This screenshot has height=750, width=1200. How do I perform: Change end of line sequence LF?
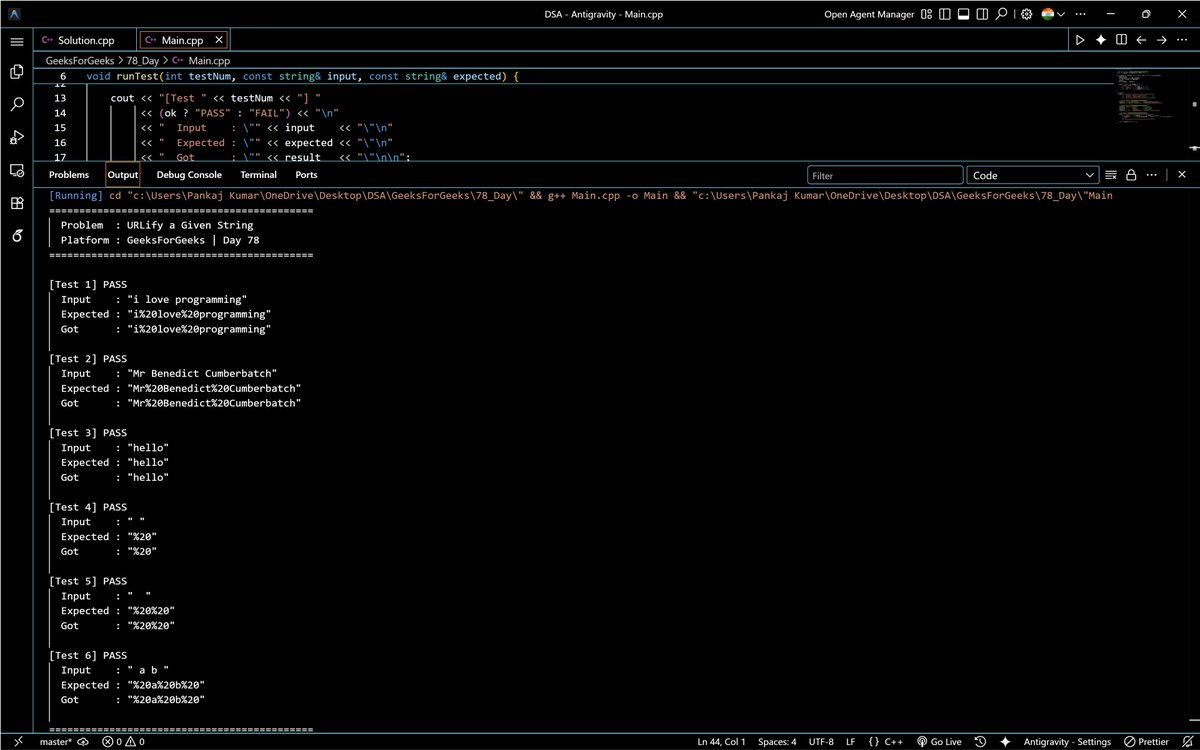coord(850,742)
